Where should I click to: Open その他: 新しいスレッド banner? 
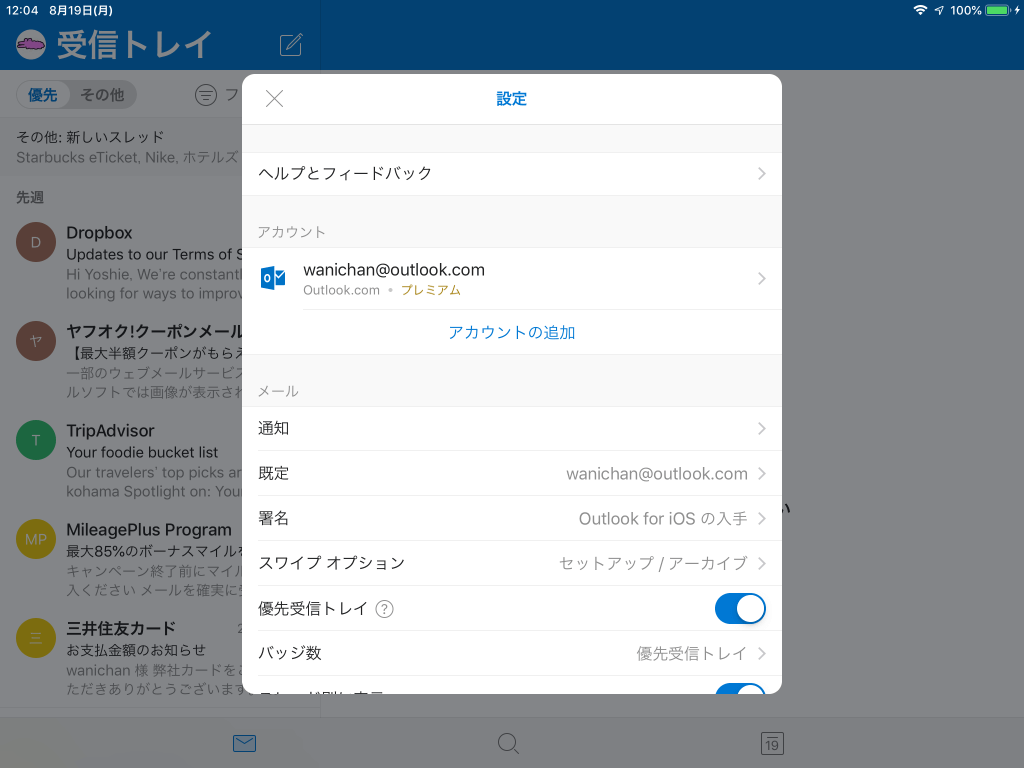pyautogui.click(x=121, y=147)
